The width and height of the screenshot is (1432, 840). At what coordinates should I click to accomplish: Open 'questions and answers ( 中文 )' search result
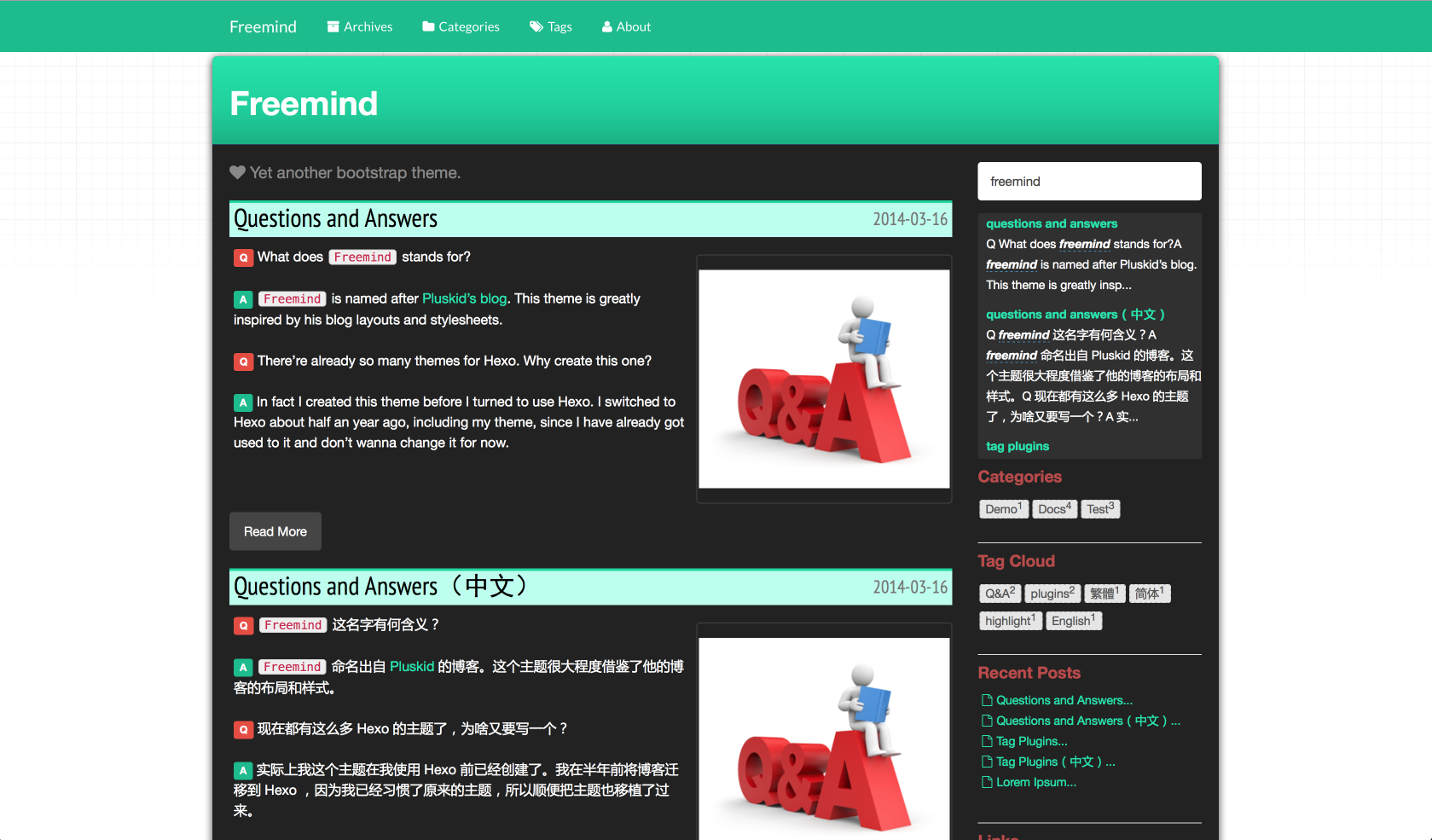click(x=1075, y=314)
